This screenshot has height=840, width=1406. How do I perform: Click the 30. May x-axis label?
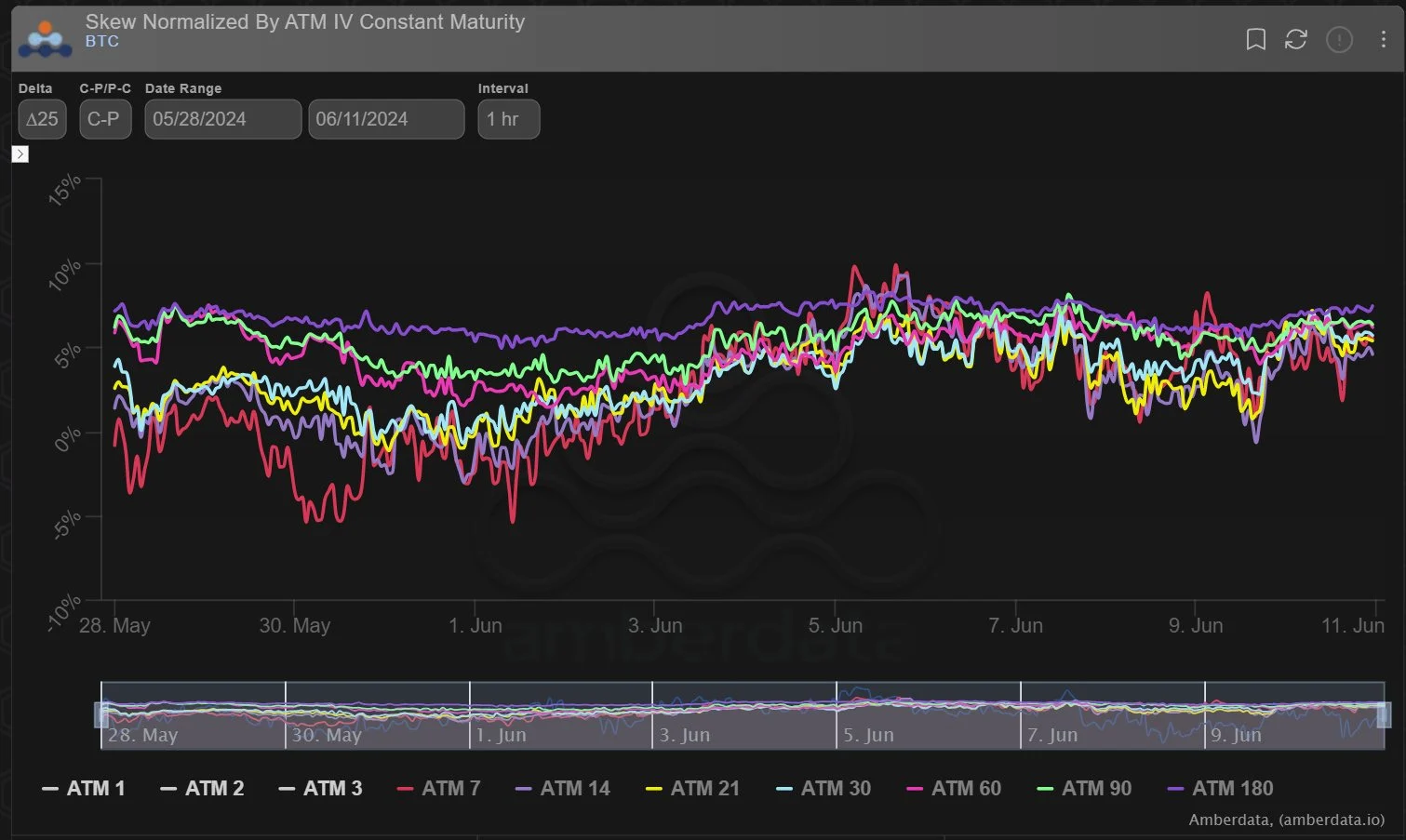295,625
